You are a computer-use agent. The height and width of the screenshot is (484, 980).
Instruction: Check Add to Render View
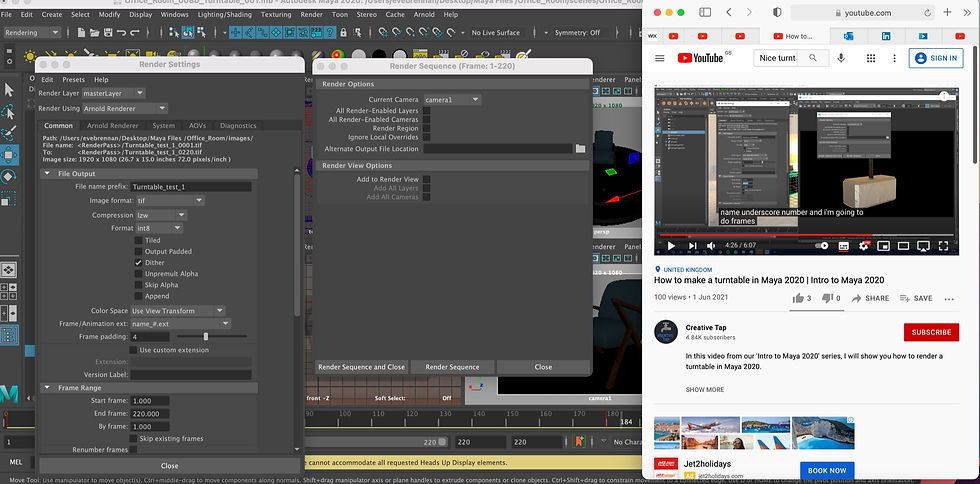[x=426, y=179]
